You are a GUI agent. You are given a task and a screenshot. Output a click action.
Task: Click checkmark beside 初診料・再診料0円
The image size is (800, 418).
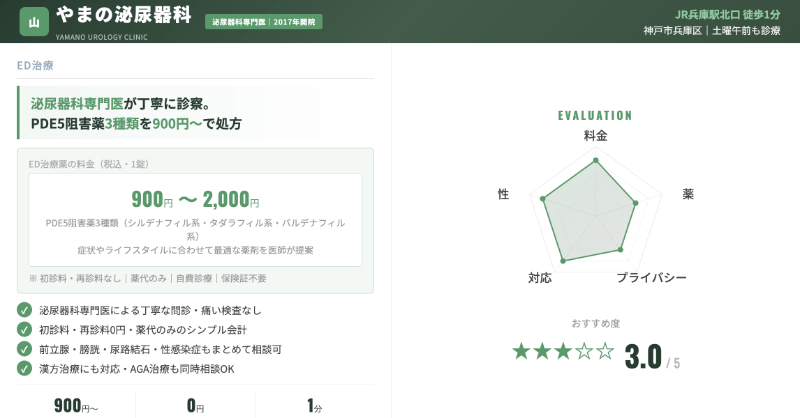pos(25,329)
